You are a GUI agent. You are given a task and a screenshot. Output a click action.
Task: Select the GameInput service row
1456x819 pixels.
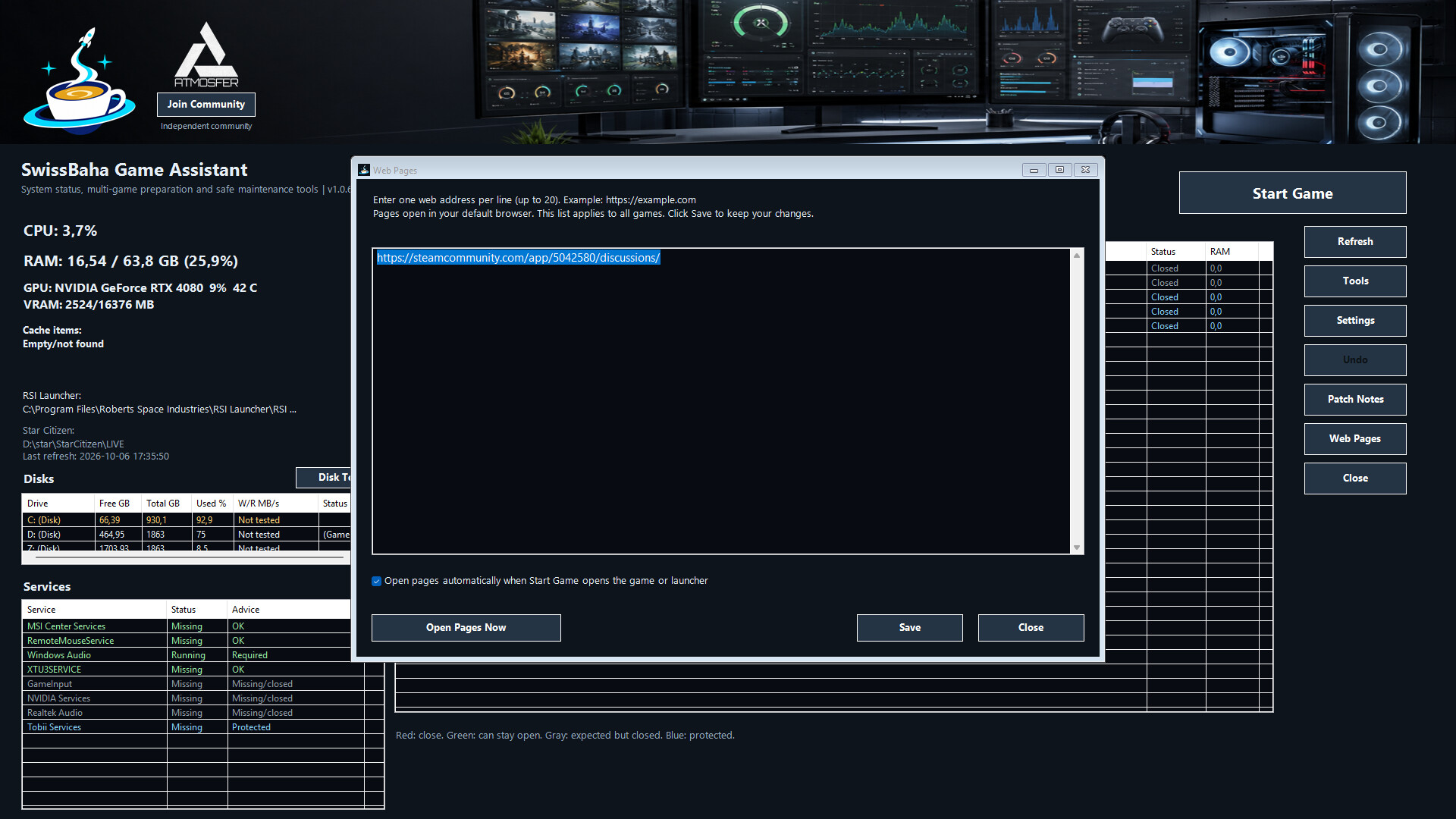tap(202, 684)
